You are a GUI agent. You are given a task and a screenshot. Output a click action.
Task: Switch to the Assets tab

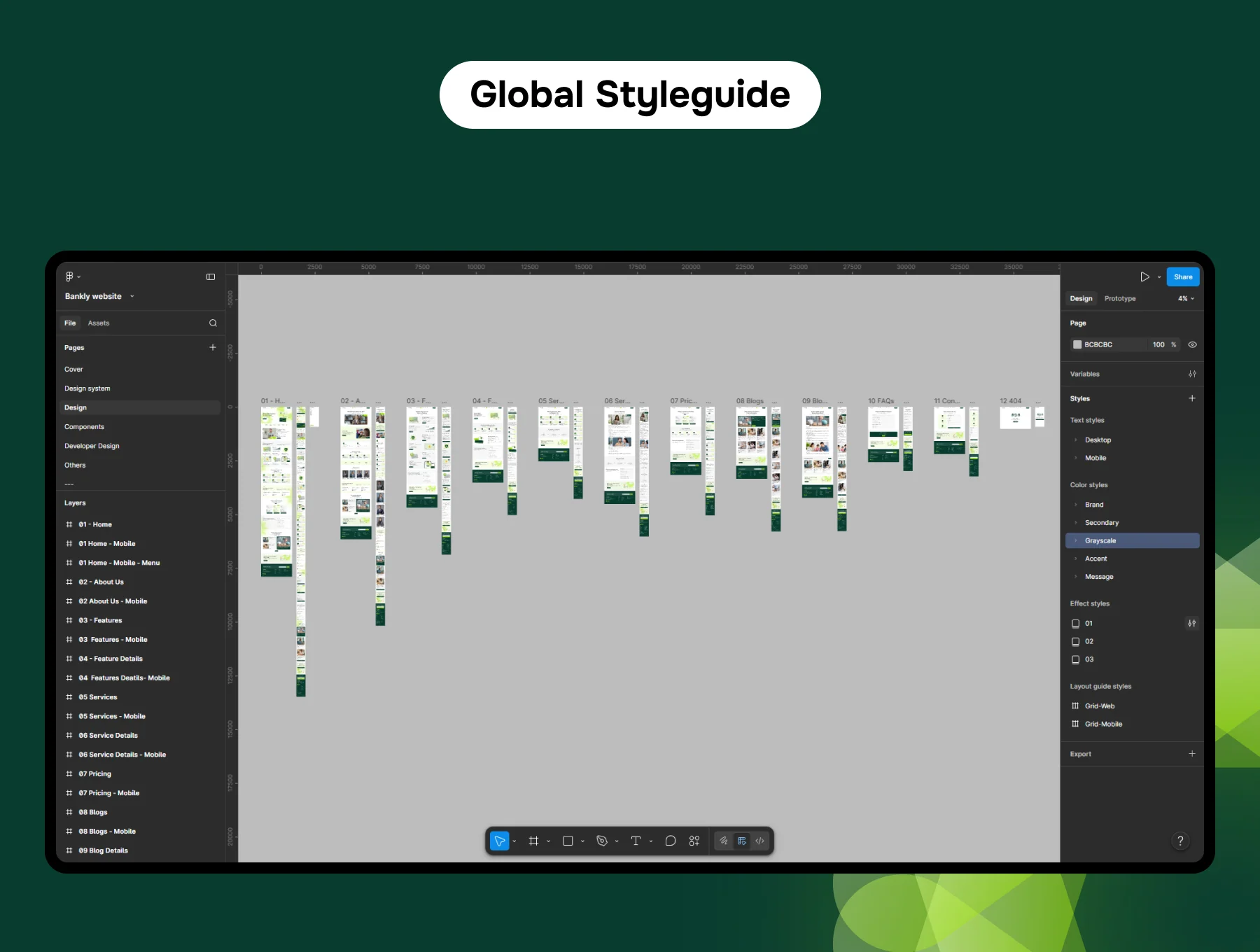point(99,323)
